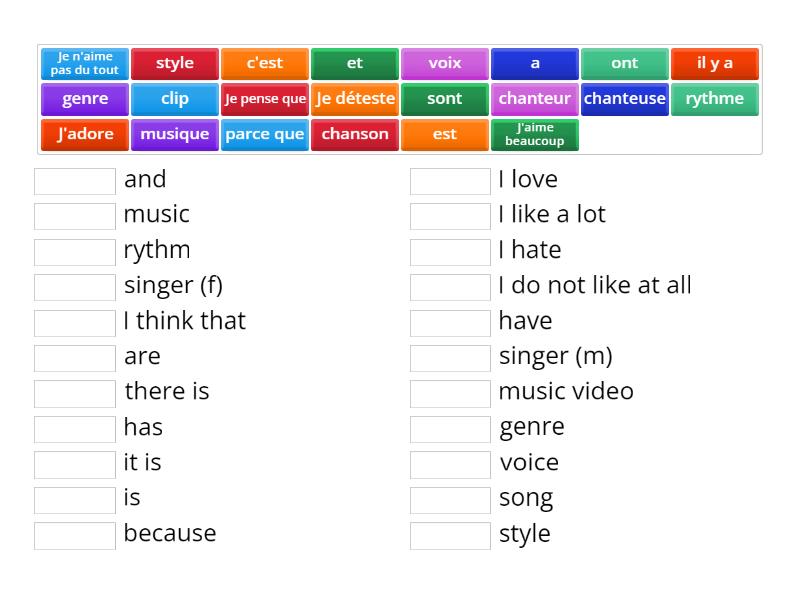Viewport: 800px width, 600px height.
Task: Click the empty box beside 'music video'
Action: point(450,392)
